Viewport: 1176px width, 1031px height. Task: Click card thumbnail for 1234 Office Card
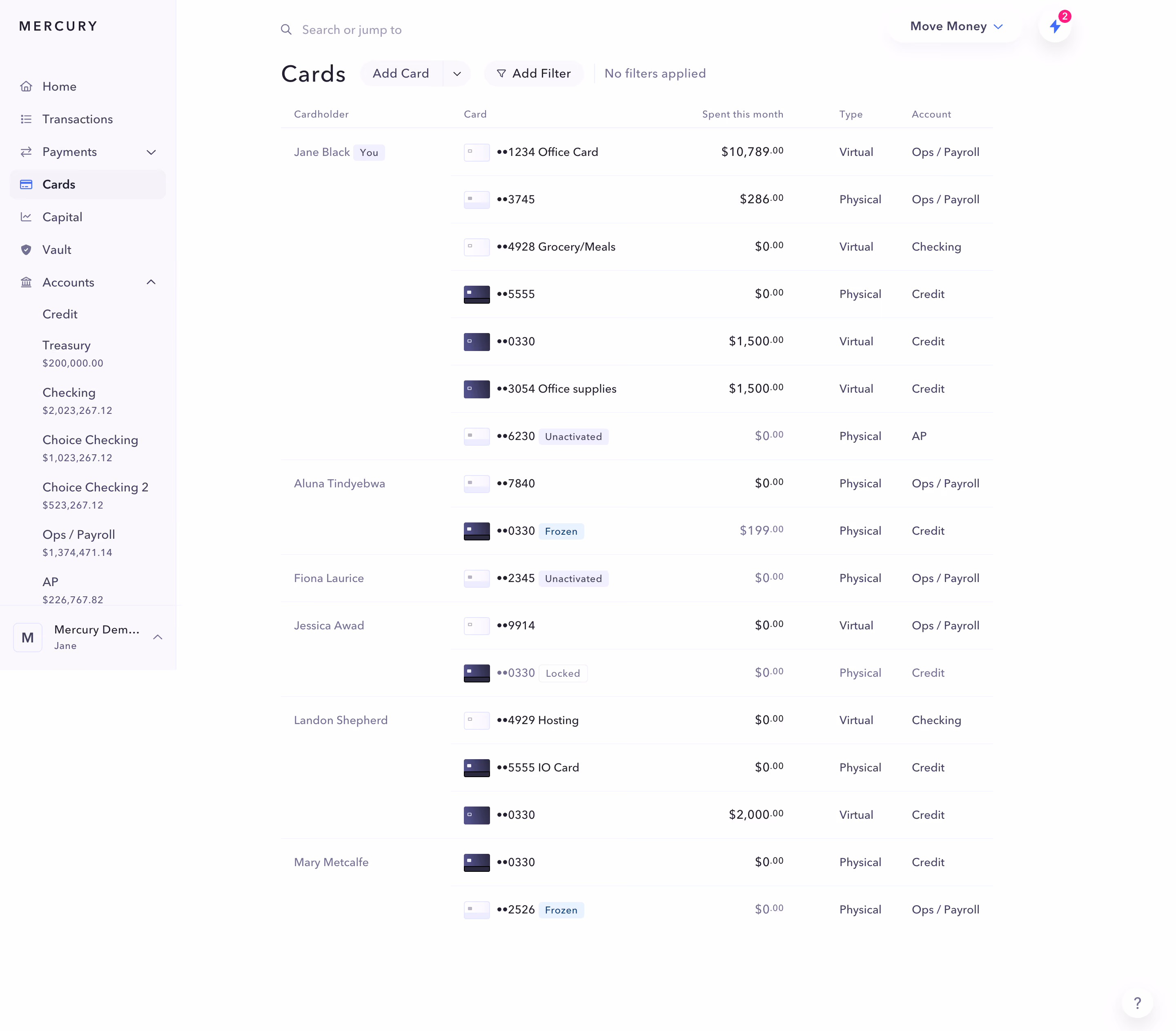point(477,152)
